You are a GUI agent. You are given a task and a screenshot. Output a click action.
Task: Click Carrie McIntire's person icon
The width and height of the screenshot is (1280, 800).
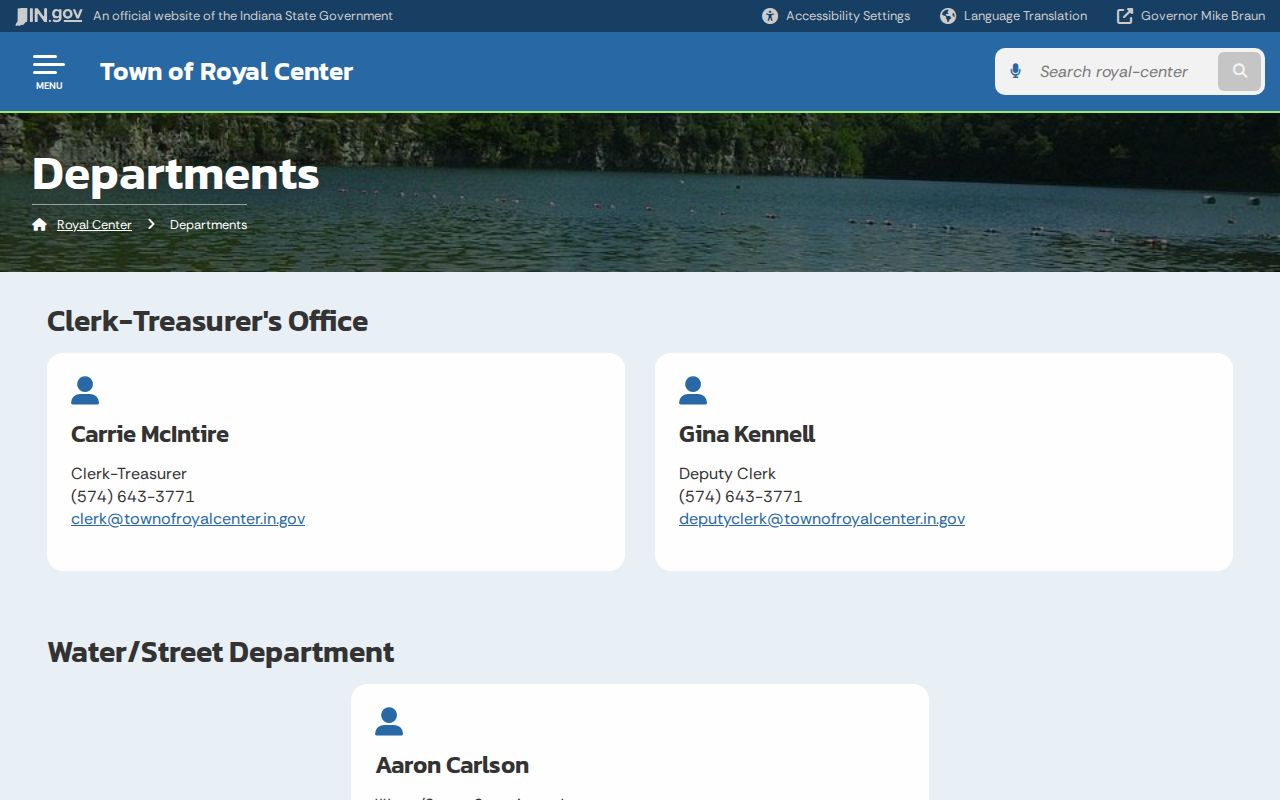[x=85, y=391]
